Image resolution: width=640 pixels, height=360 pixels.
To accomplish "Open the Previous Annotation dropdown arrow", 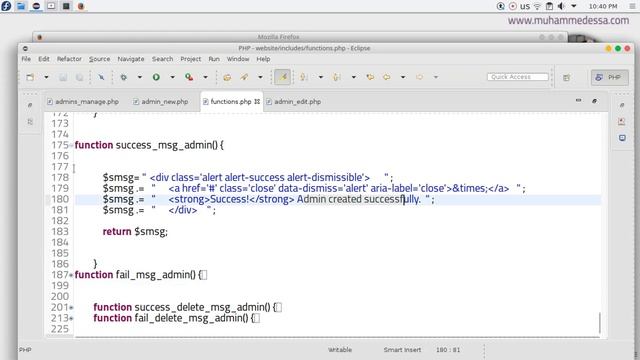I will pos(353,77).
